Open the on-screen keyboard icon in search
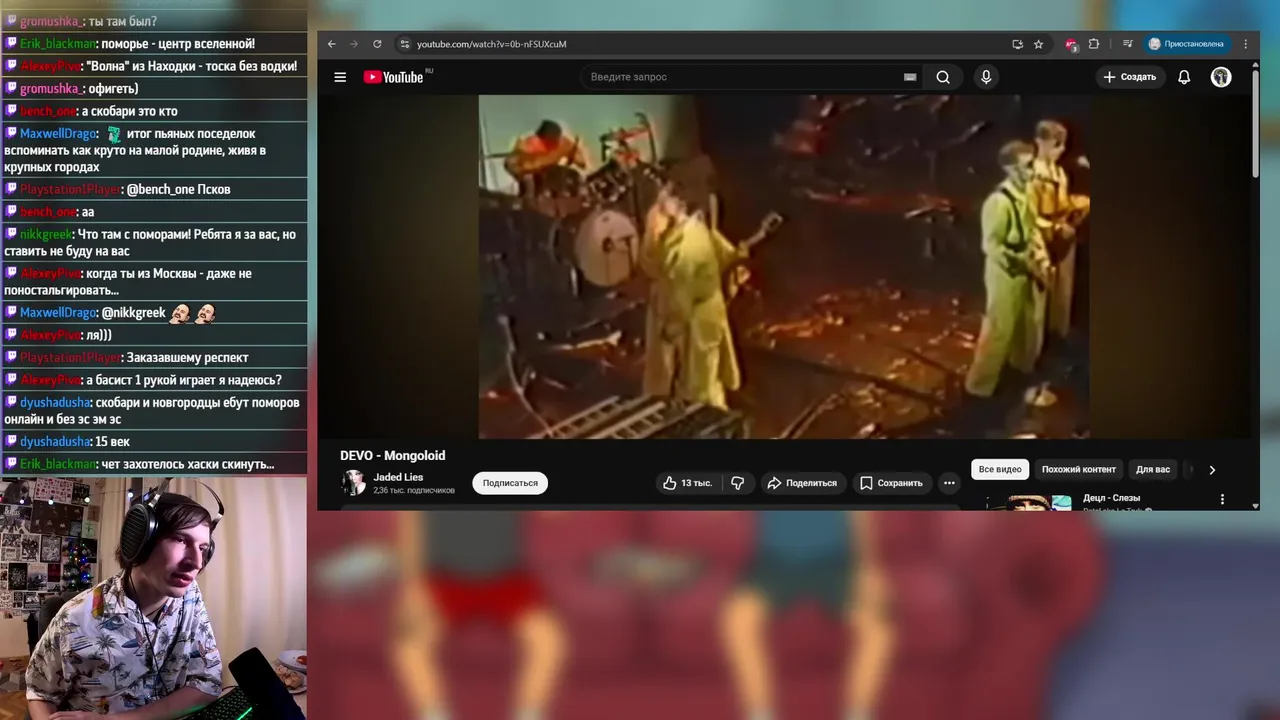Viewport: 1280px width, 720px height. point(910,77)
